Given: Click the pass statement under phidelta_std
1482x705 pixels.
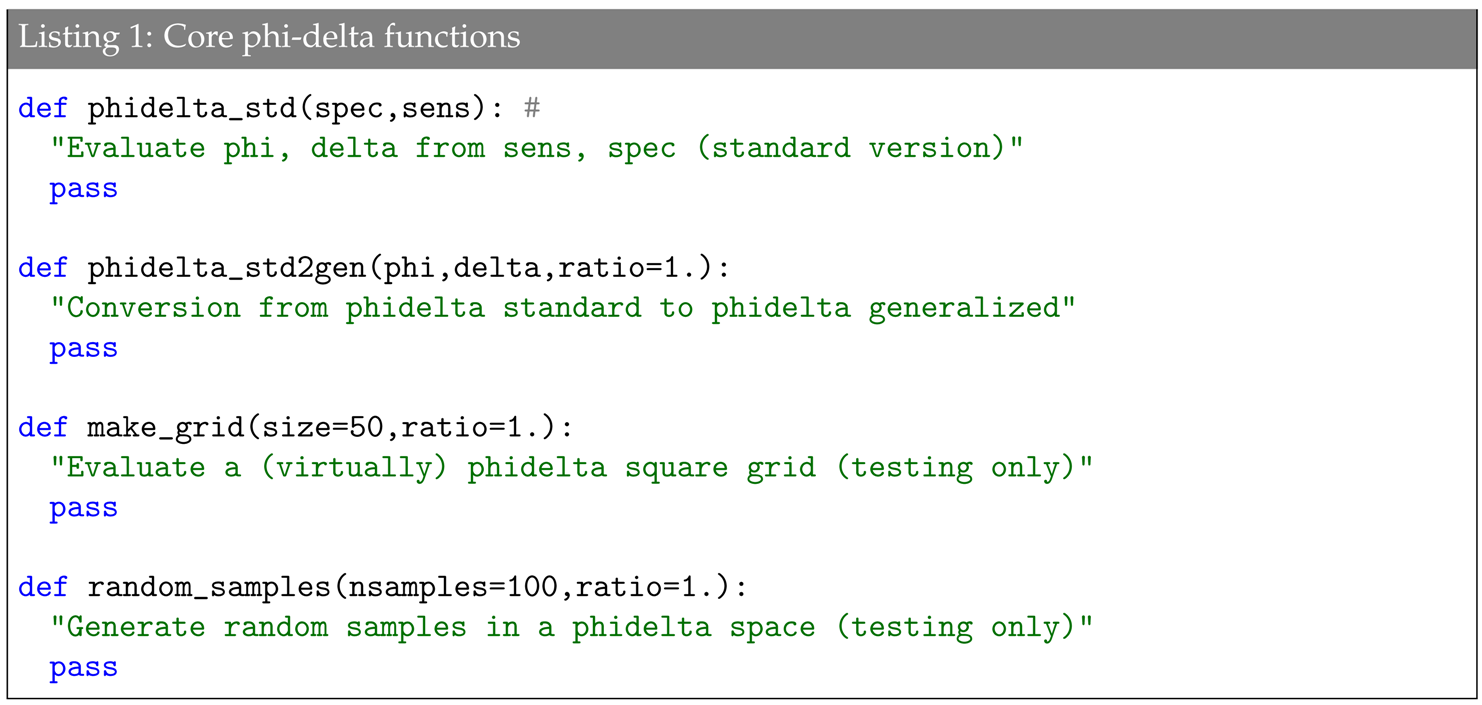Looking at the screenshot, I should click(84, 188).
